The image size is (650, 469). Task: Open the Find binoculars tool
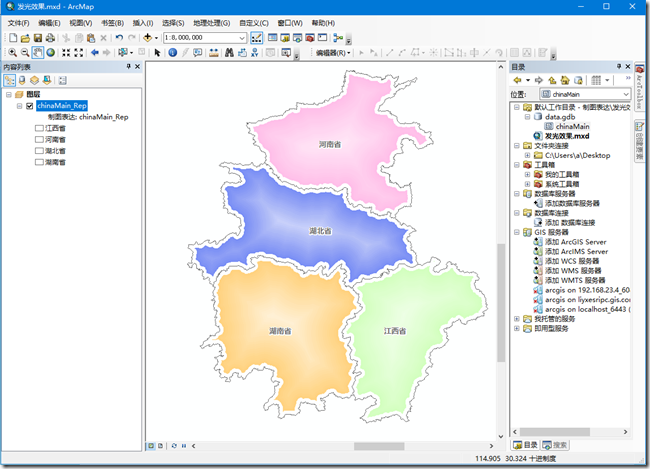pyautogui.click(x=229, y=53)
